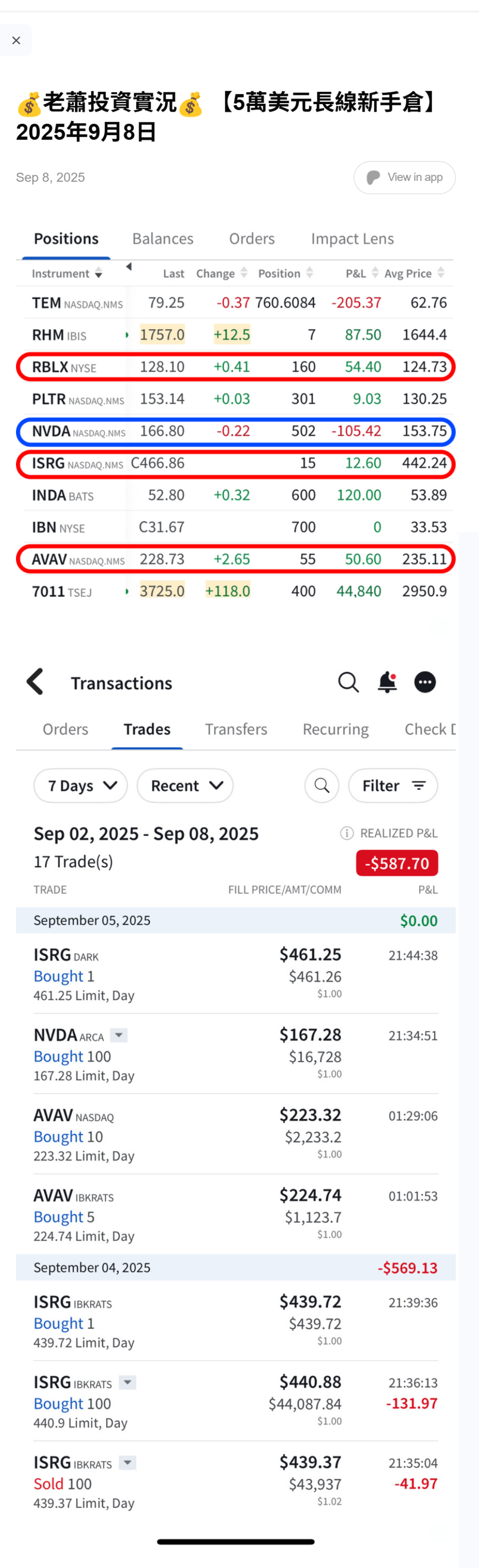Open the more options ellipsis icon
The width and height of the screenshot is (479, 1568).
pyautogui.click(x=425, y=683)
